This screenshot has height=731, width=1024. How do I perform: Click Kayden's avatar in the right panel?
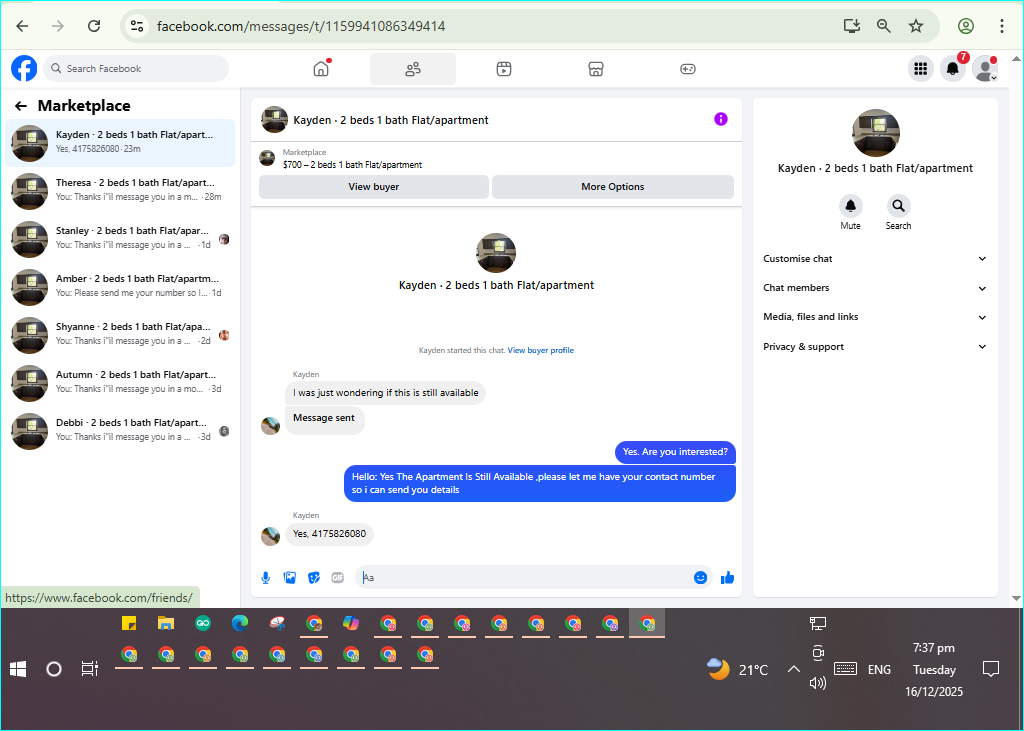[x=876, y=133]
